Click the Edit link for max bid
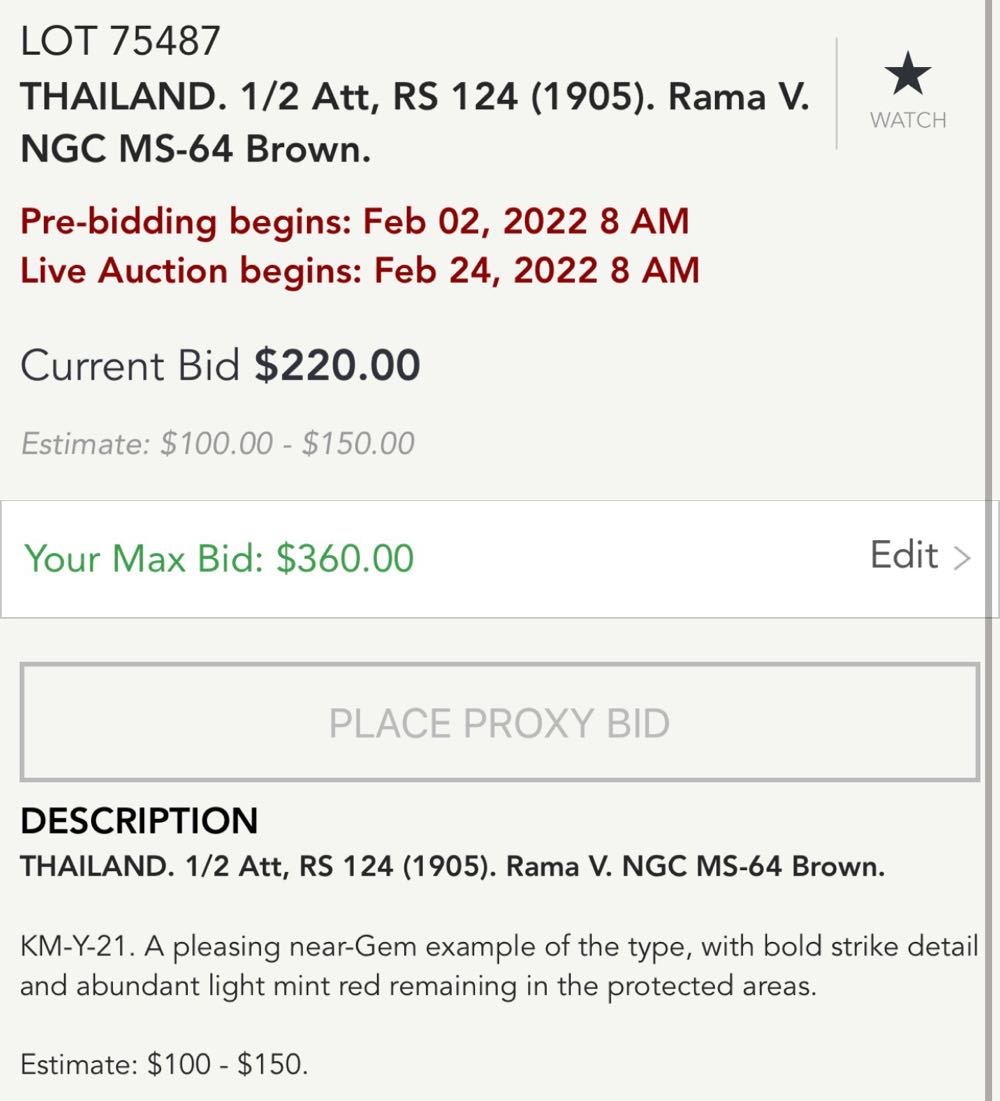 tap(904, 555)
